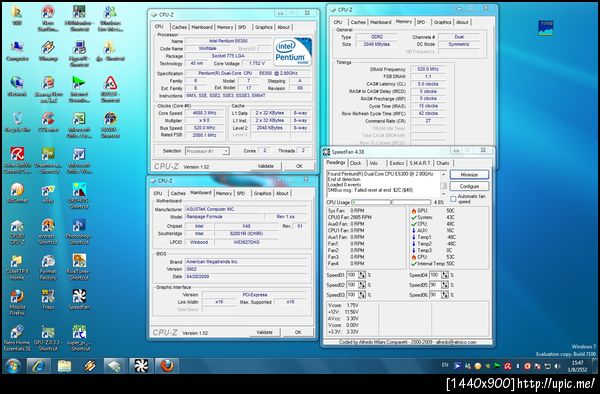
Task: Adjust the Speed05 spinner arrows
Action: click(x=444, y=285)
